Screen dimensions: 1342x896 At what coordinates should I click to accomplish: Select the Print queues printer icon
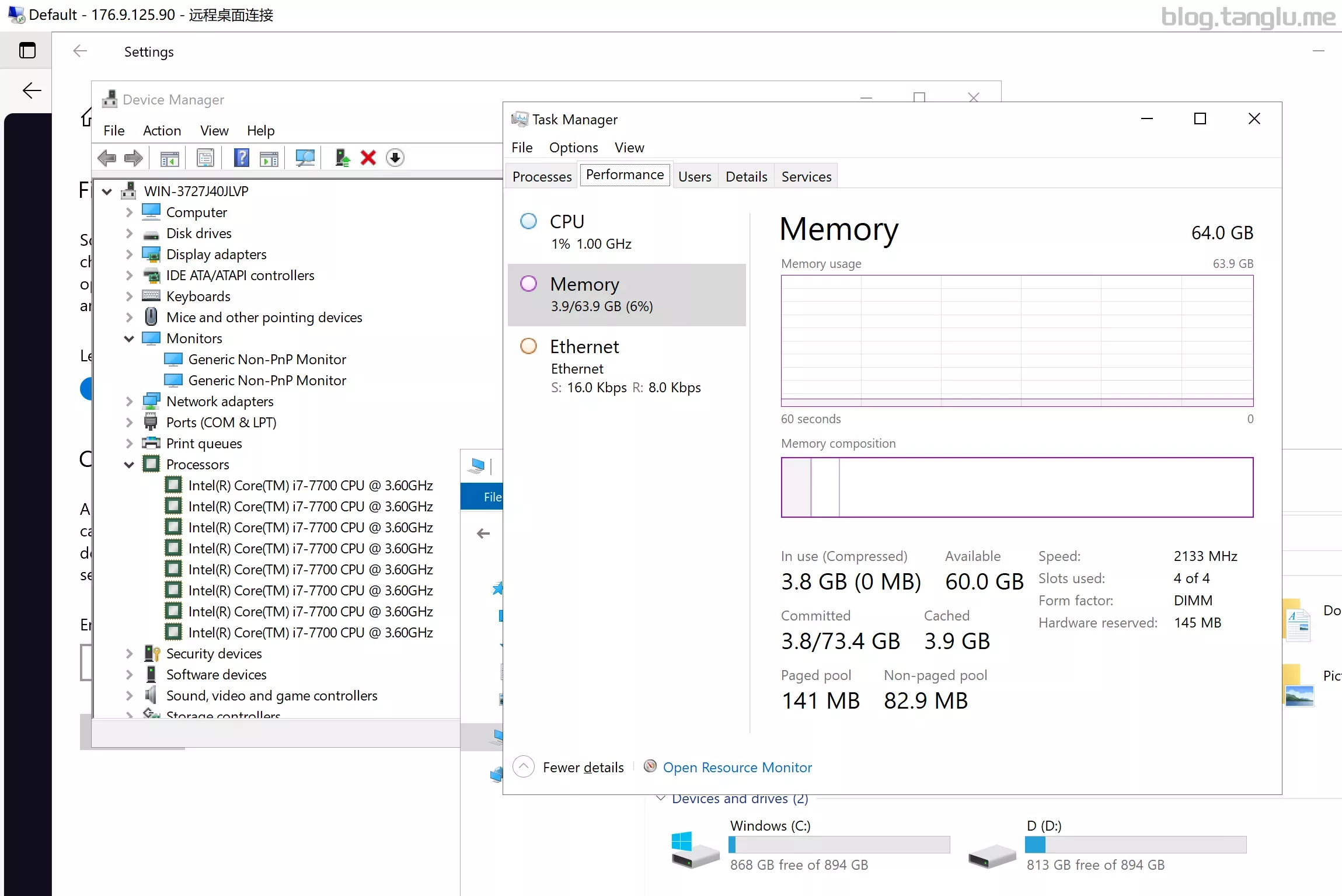[151, 443]
